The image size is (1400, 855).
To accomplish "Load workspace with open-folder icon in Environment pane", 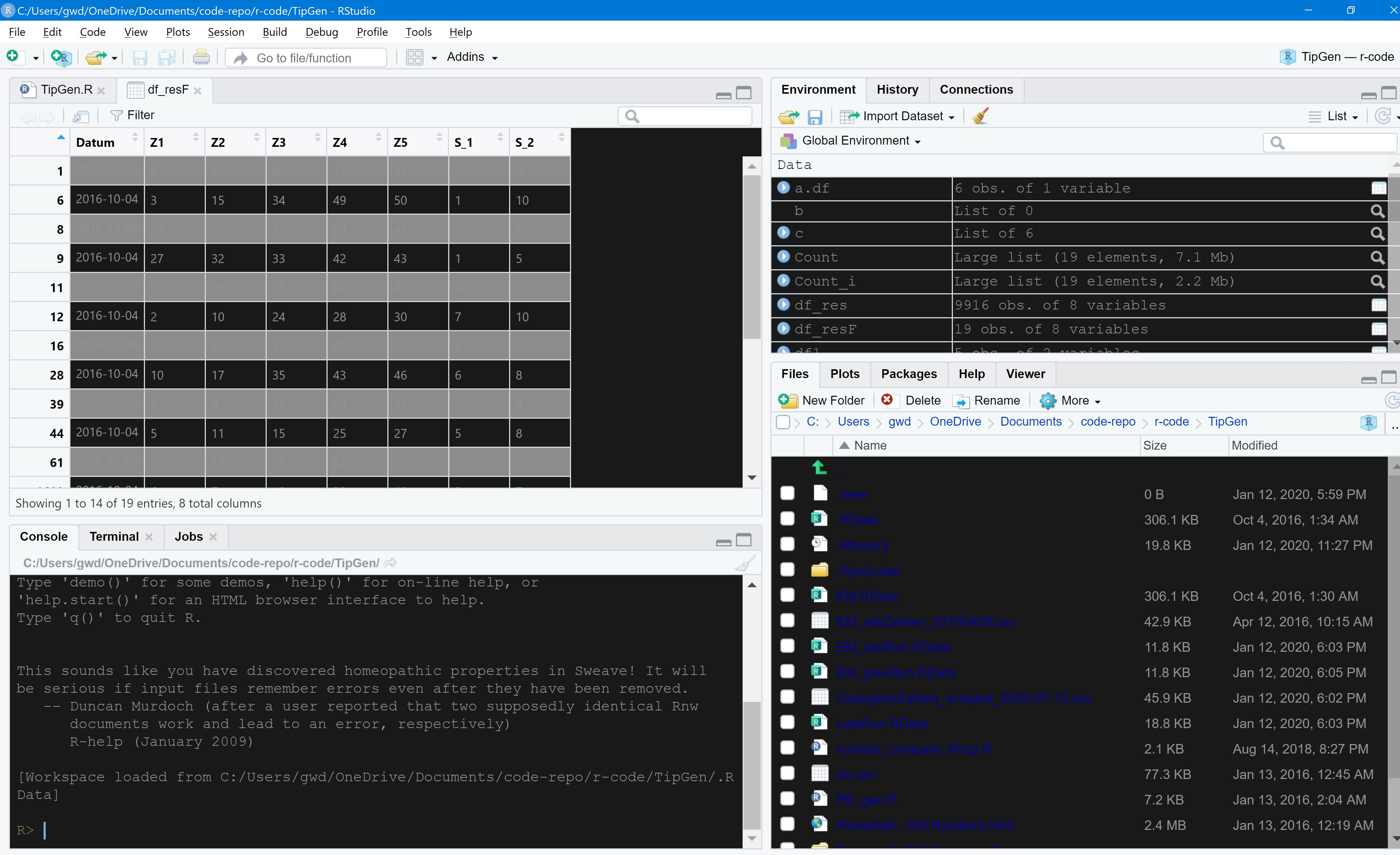I will click(788, 116).
